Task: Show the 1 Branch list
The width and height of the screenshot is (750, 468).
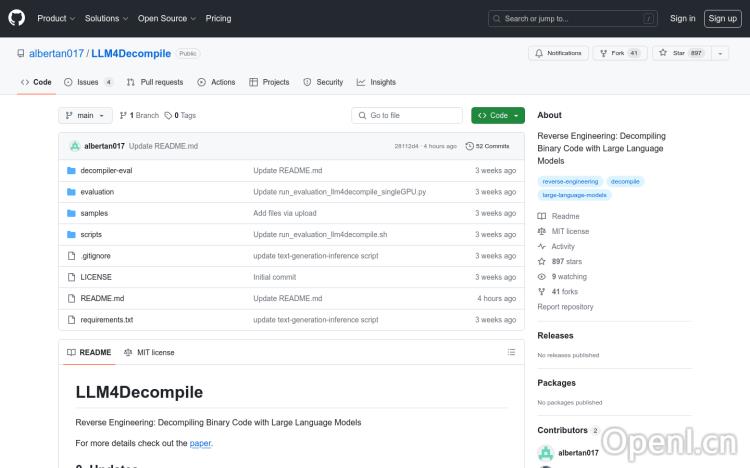Action: tap(139, 115)
